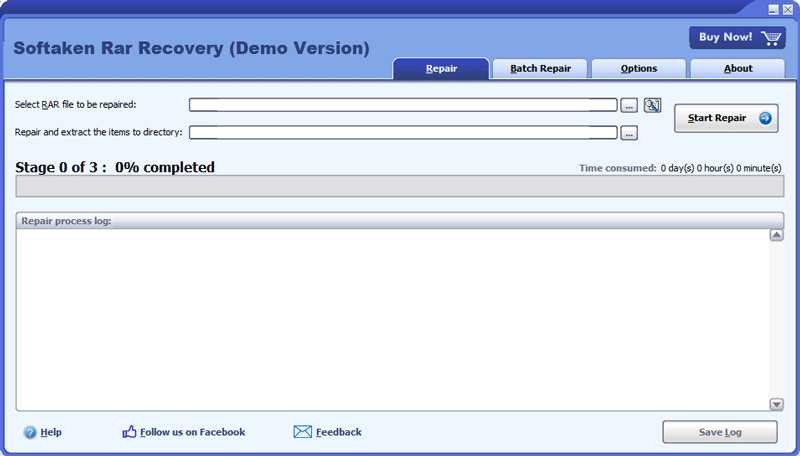Click the blue arrow icon on Start Repair

click(x=765, y=118)
